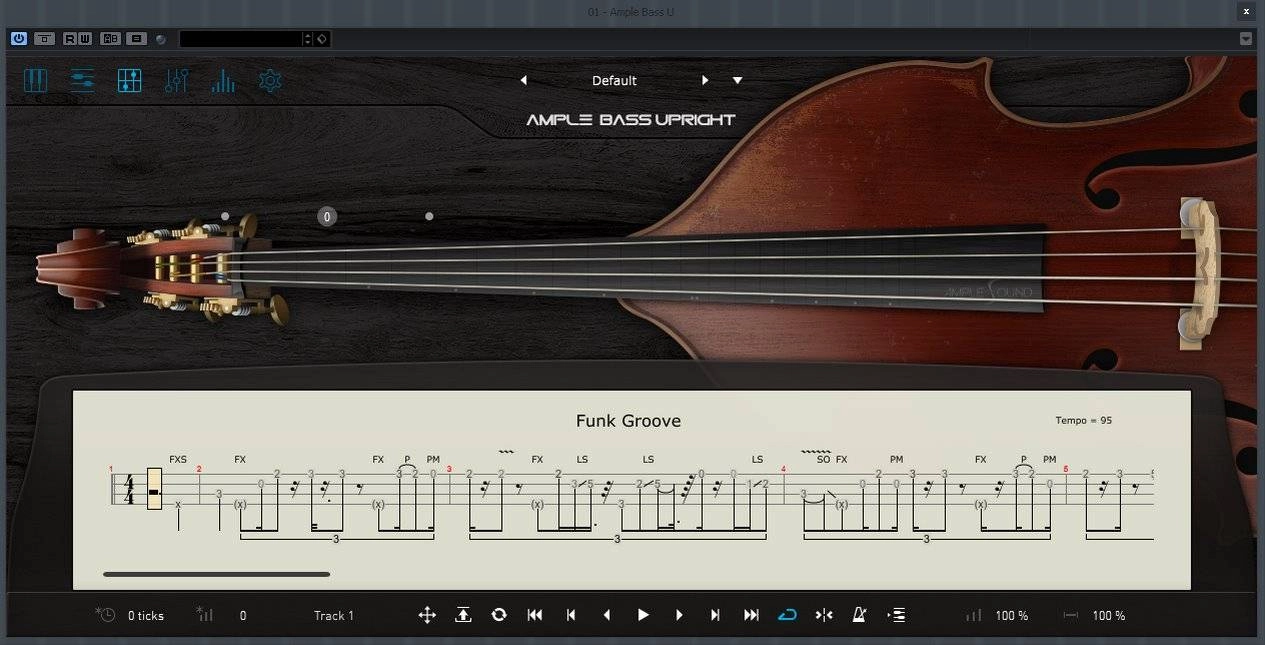The image size is (1265, 645).
Task: Click the red bar number 4 marker
Action: coord(783,469)
